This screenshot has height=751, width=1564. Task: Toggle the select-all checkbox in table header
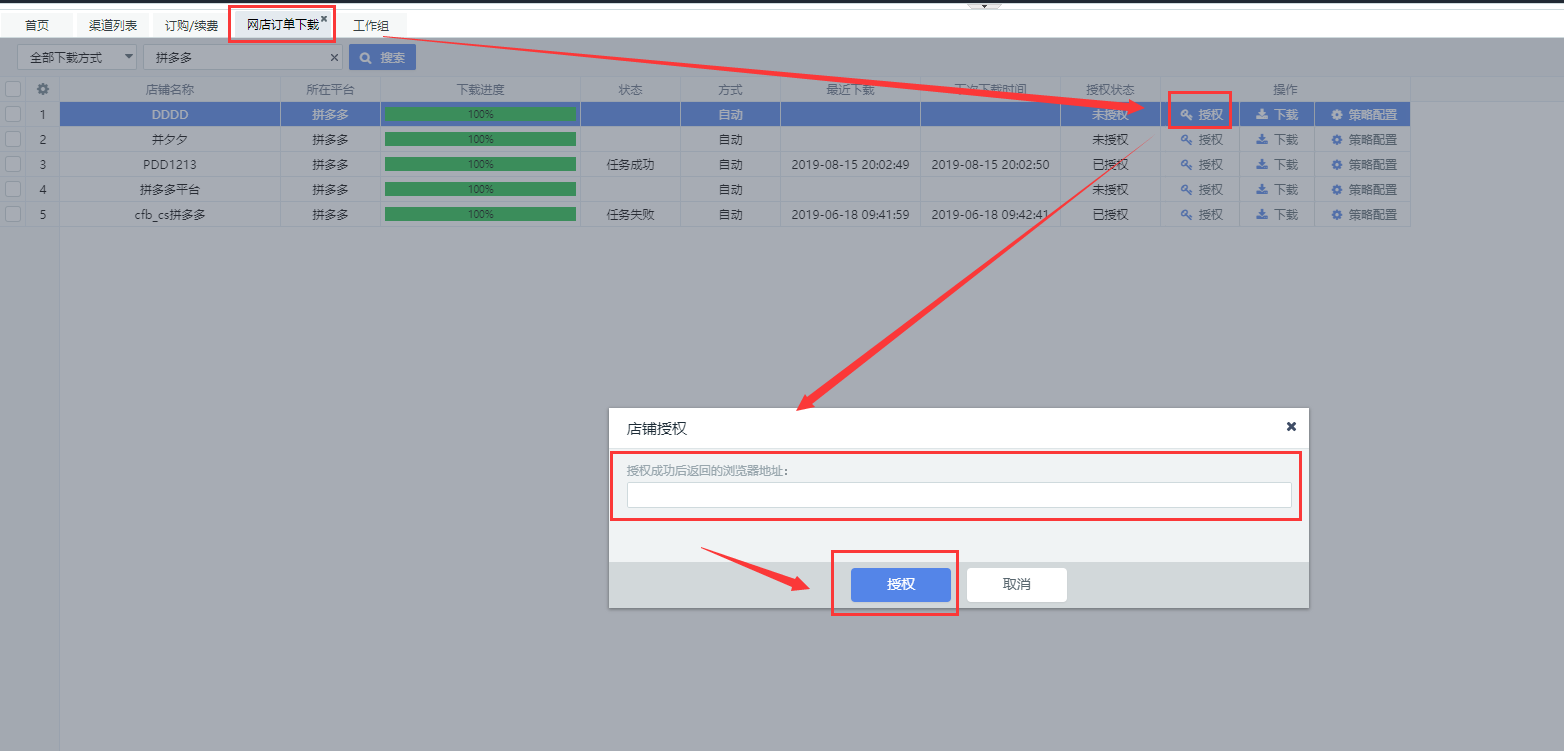pos(13,89)
